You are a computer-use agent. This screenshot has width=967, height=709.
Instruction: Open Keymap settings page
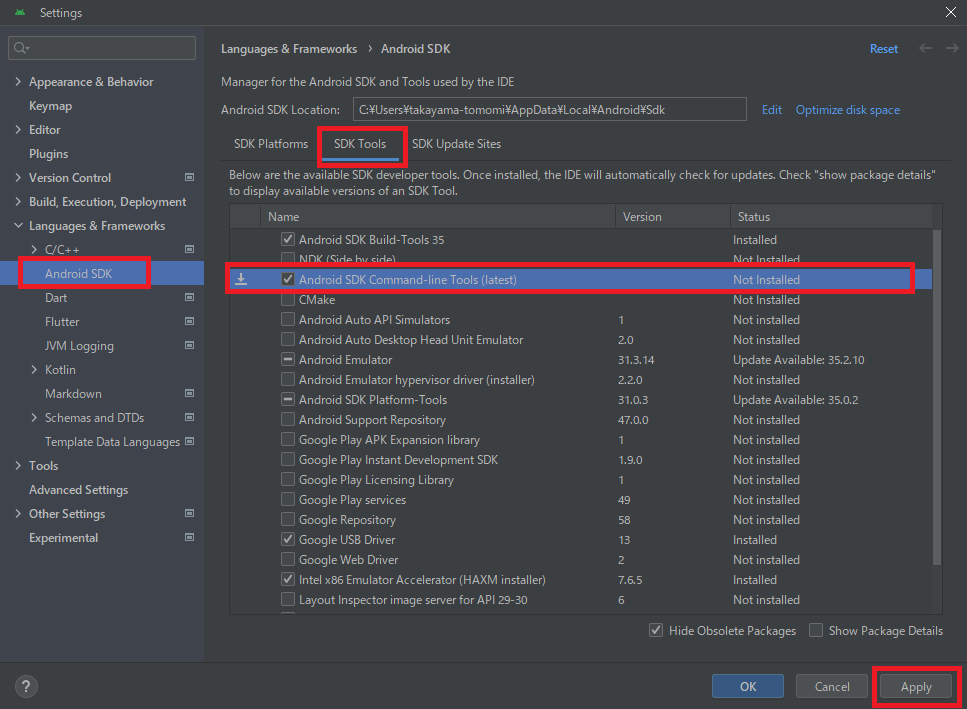51,105
